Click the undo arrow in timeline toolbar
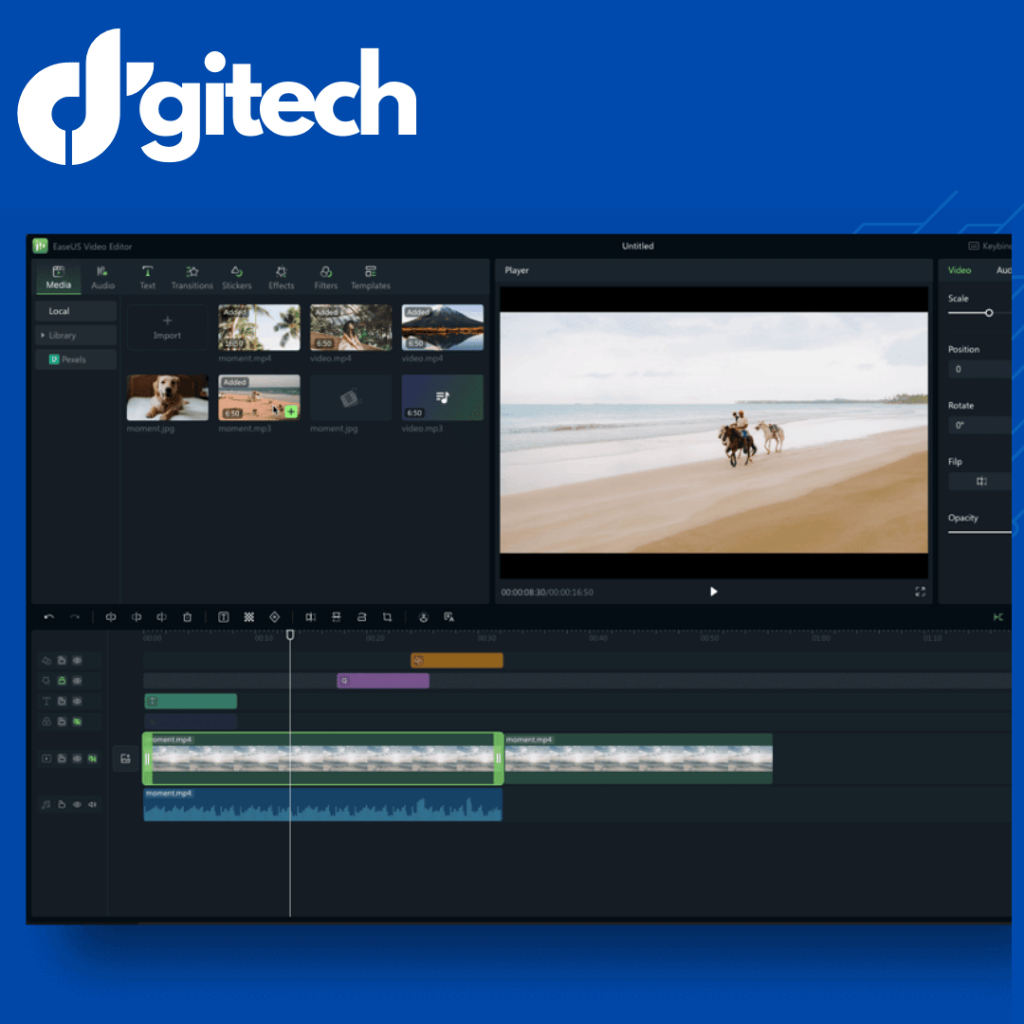 pos(49,617)
